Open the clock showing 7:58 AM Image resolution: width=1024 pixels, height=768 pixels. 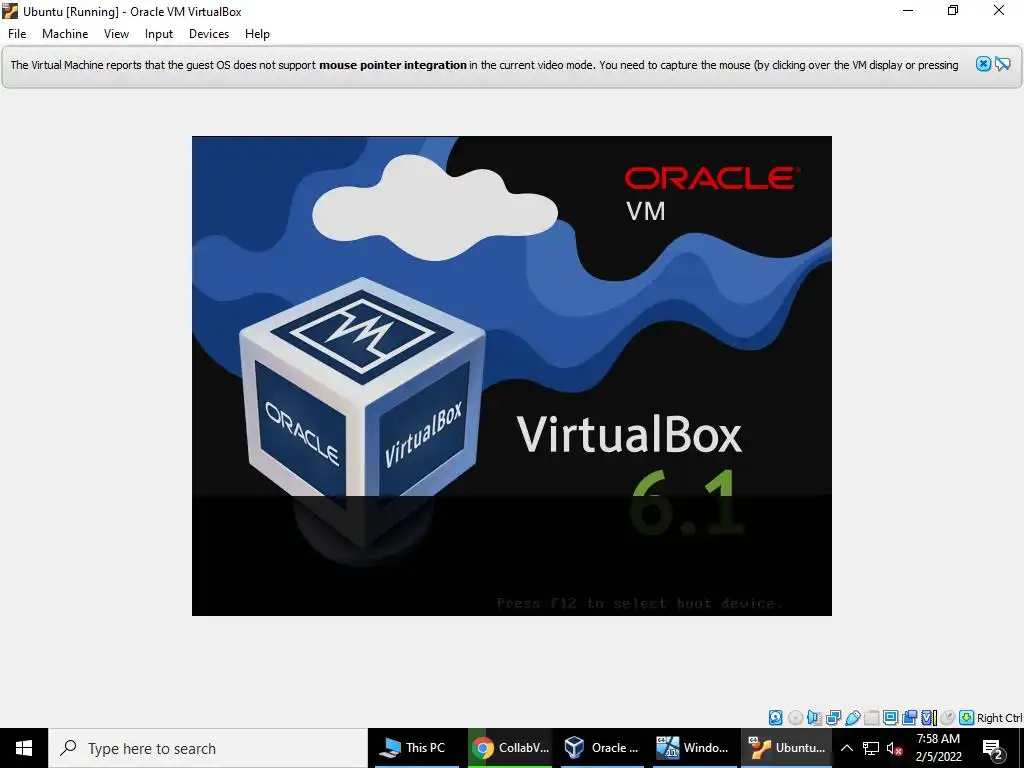938,748
